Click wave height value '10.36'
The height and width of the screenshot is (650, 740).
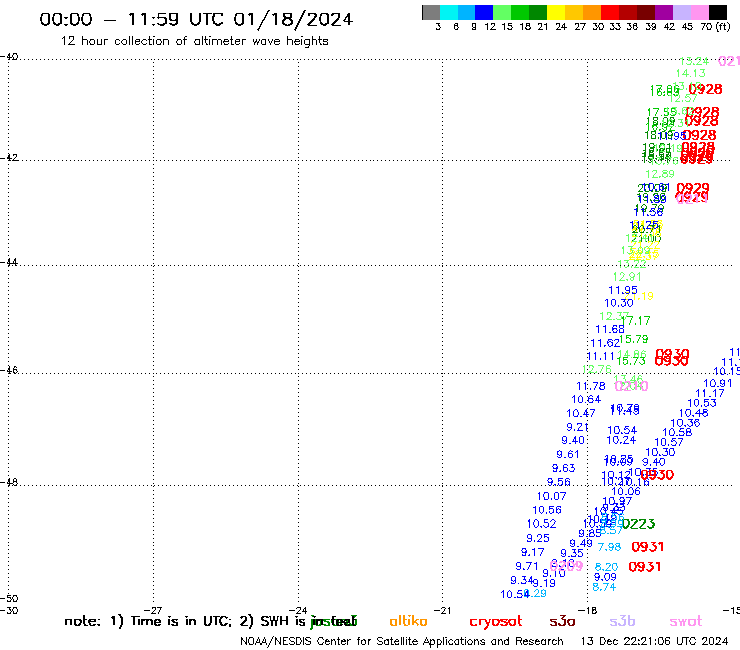click(x=685, y=423)
